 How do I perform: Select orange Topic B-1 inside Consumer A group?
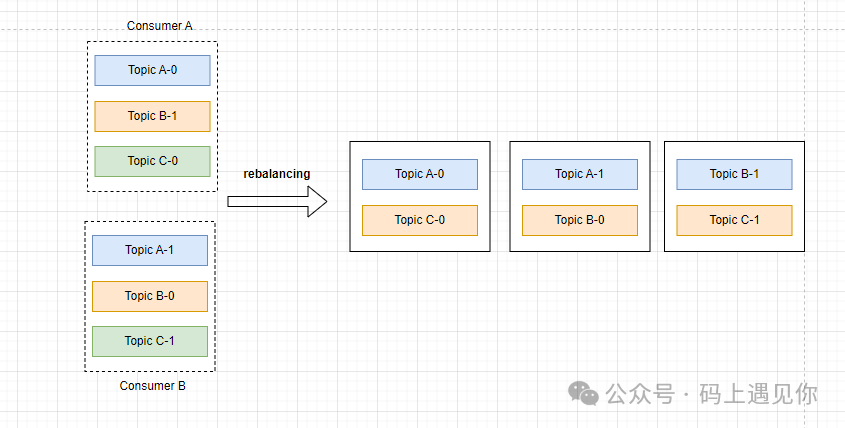click(153, 116)
